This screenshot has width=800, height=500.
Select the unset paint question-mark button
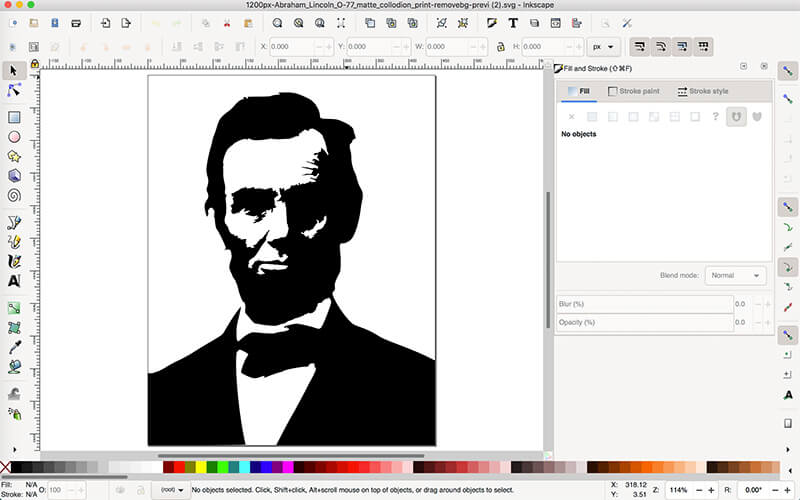715,116
